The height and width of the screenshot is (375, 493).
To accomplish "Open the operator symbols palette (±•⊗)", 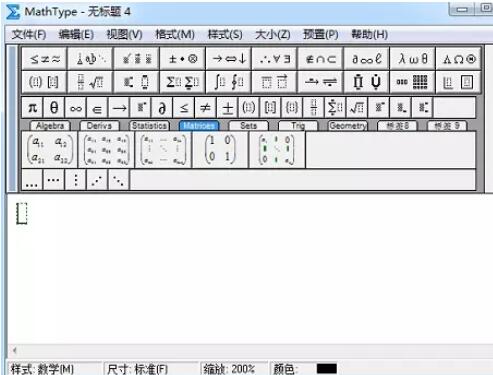I will coord(183,59).
